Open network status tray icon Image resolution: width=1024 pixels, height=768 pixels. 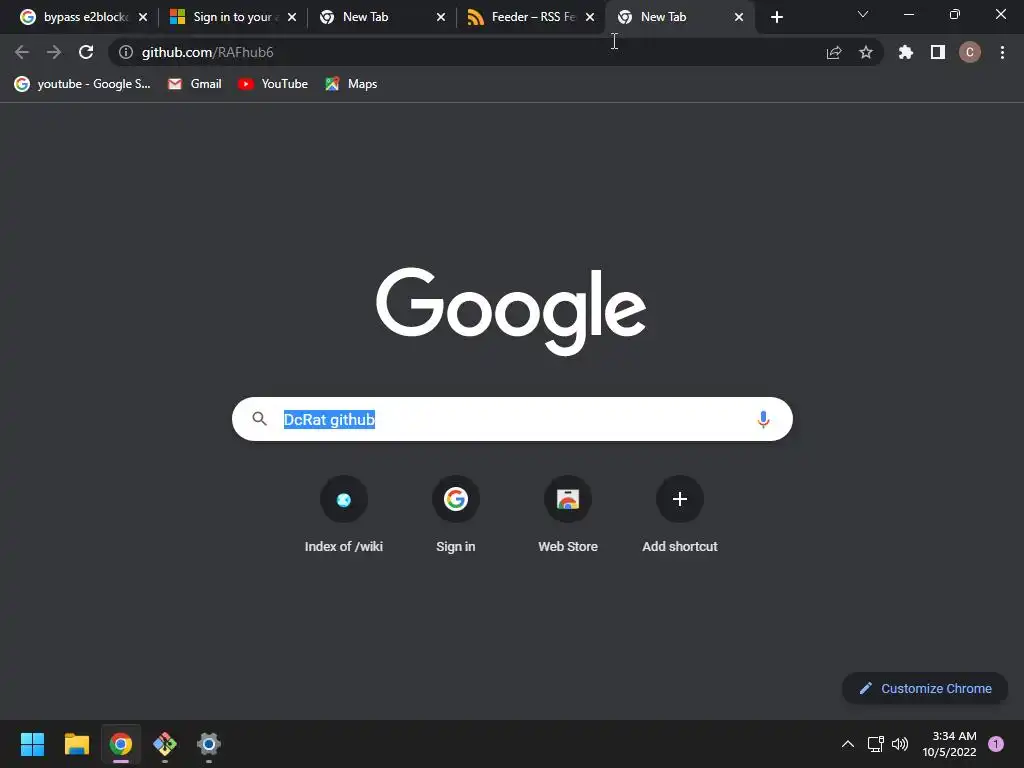(875, 744)
